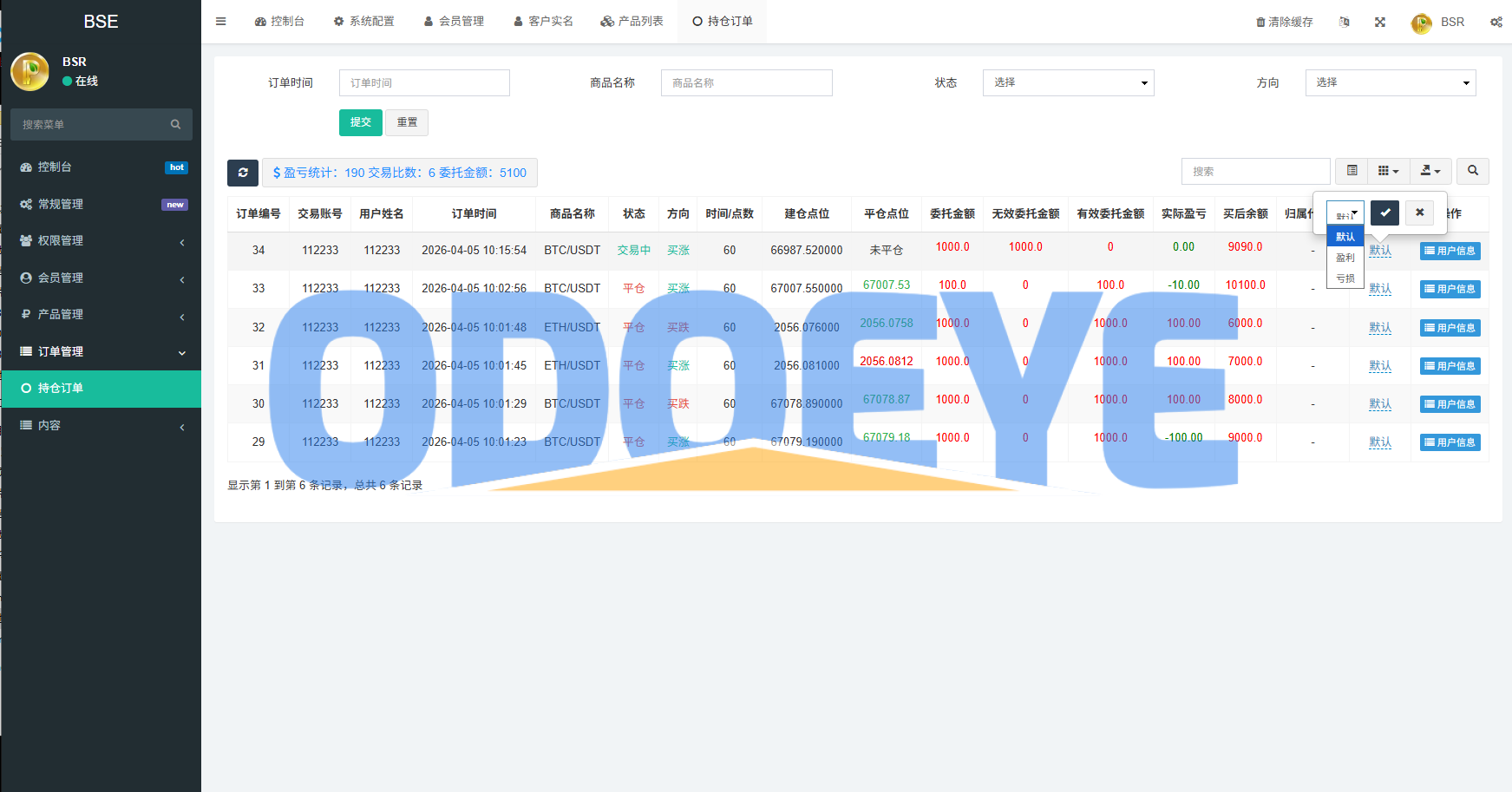Viewport: 1512px width, 792px height.
Task: Click 默认 link in order 33 row
Action: pos(1380,289)
